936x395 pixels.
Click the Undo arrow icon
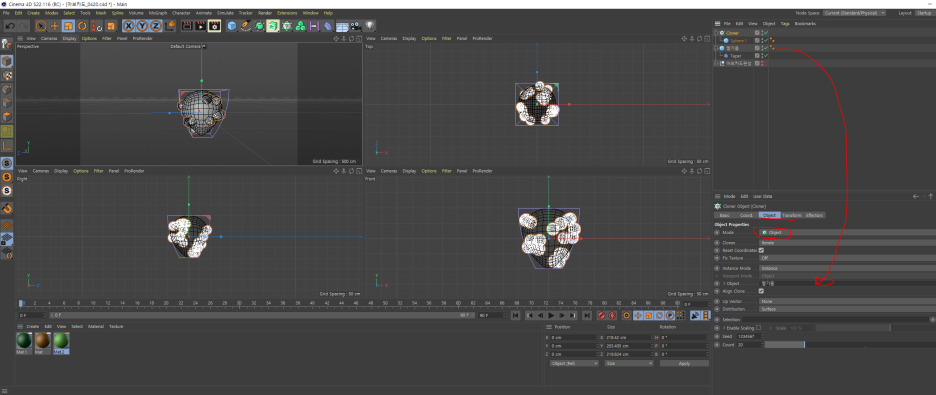(x=10, y=26)
